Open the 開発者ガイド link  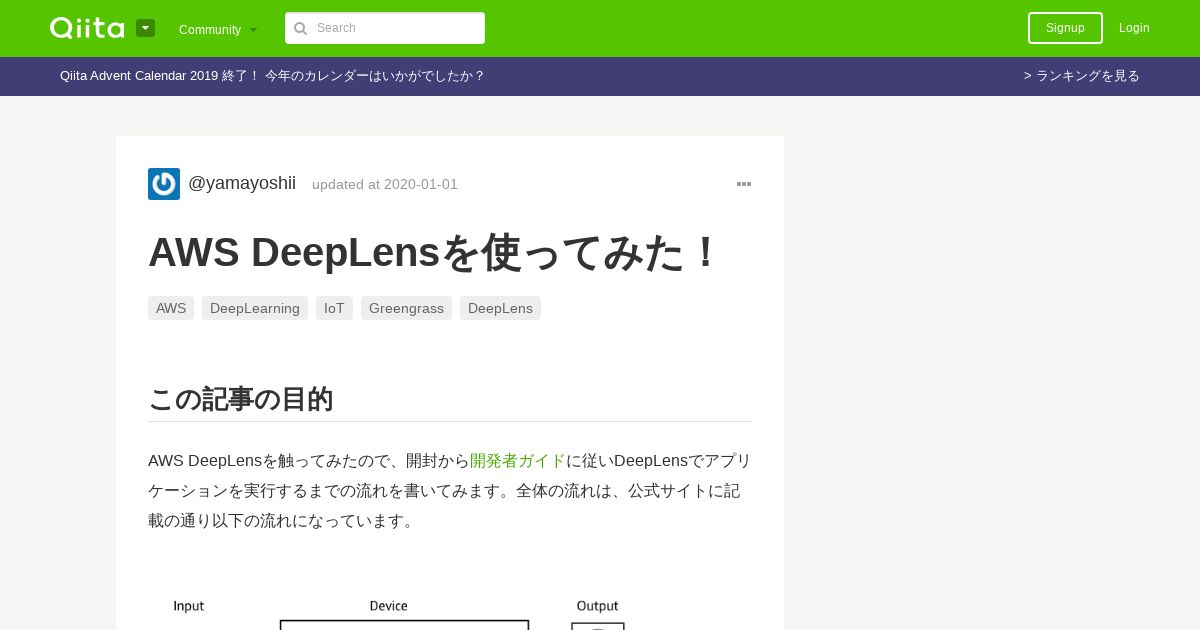[x=518, y=461]
